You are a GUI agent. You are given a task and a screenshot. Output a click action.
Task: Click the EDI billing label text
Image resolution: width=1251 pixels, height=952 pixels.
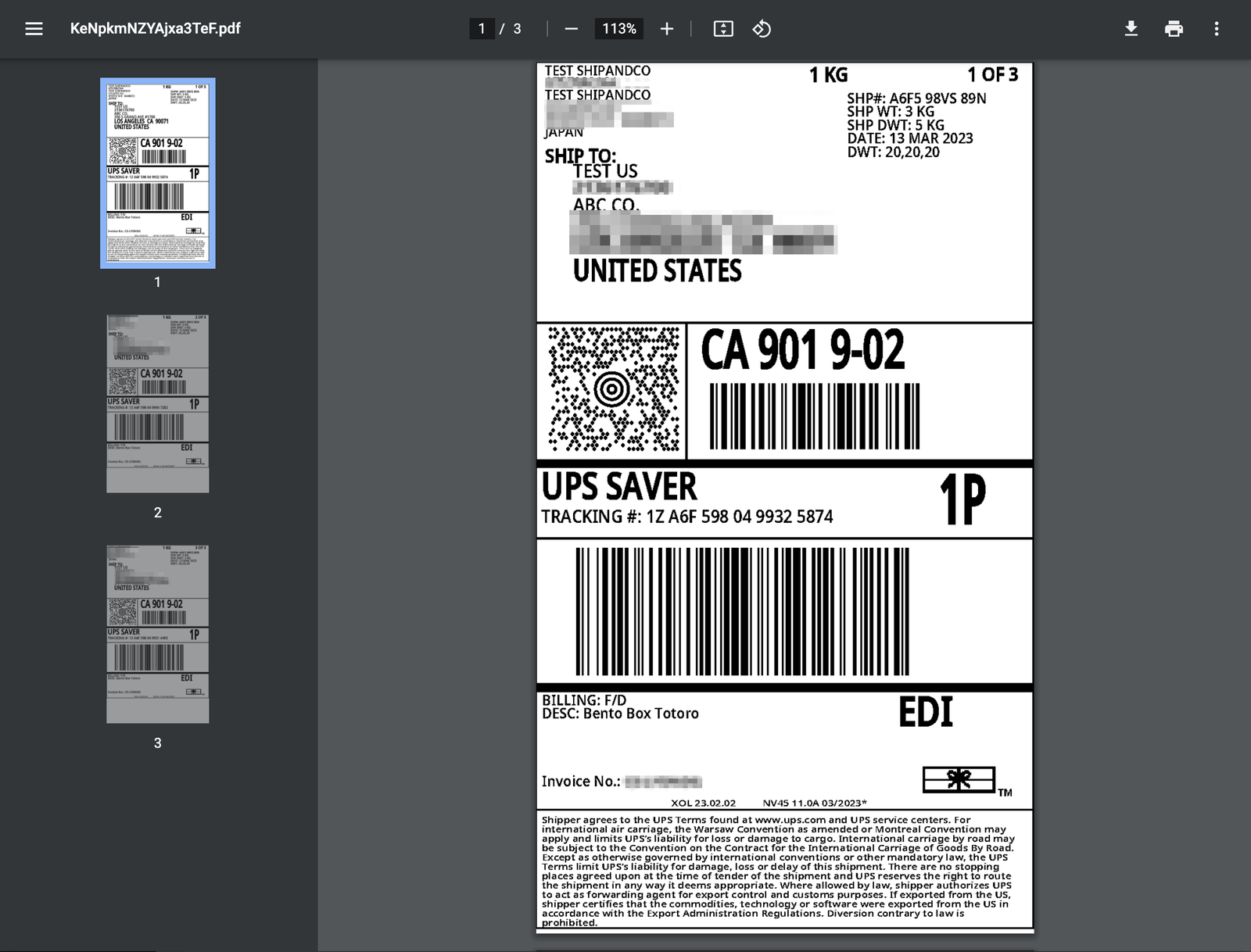point(927,710)
